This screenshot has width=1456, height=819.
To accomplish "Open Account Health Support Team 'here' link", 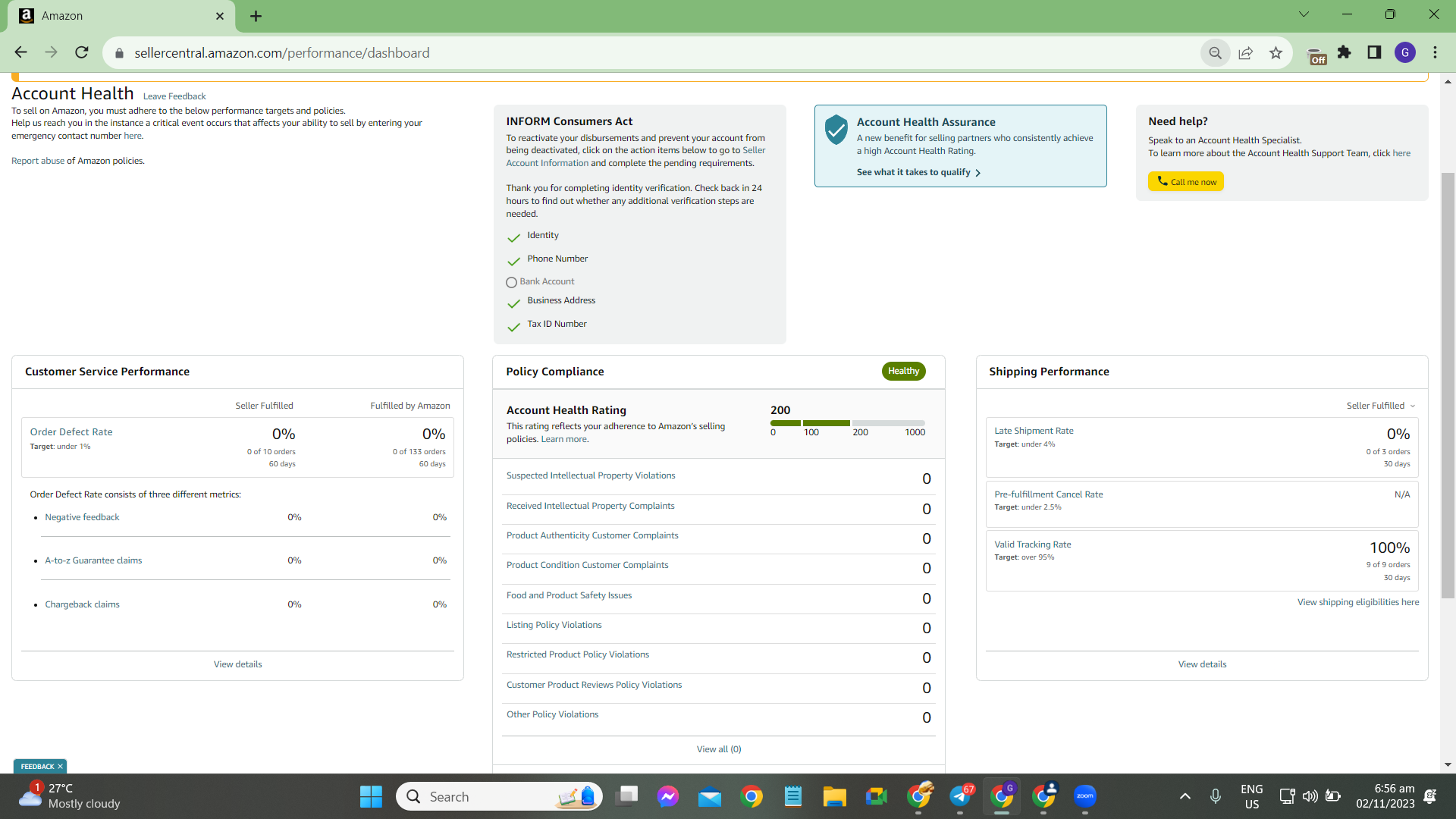I will 1401,153.
